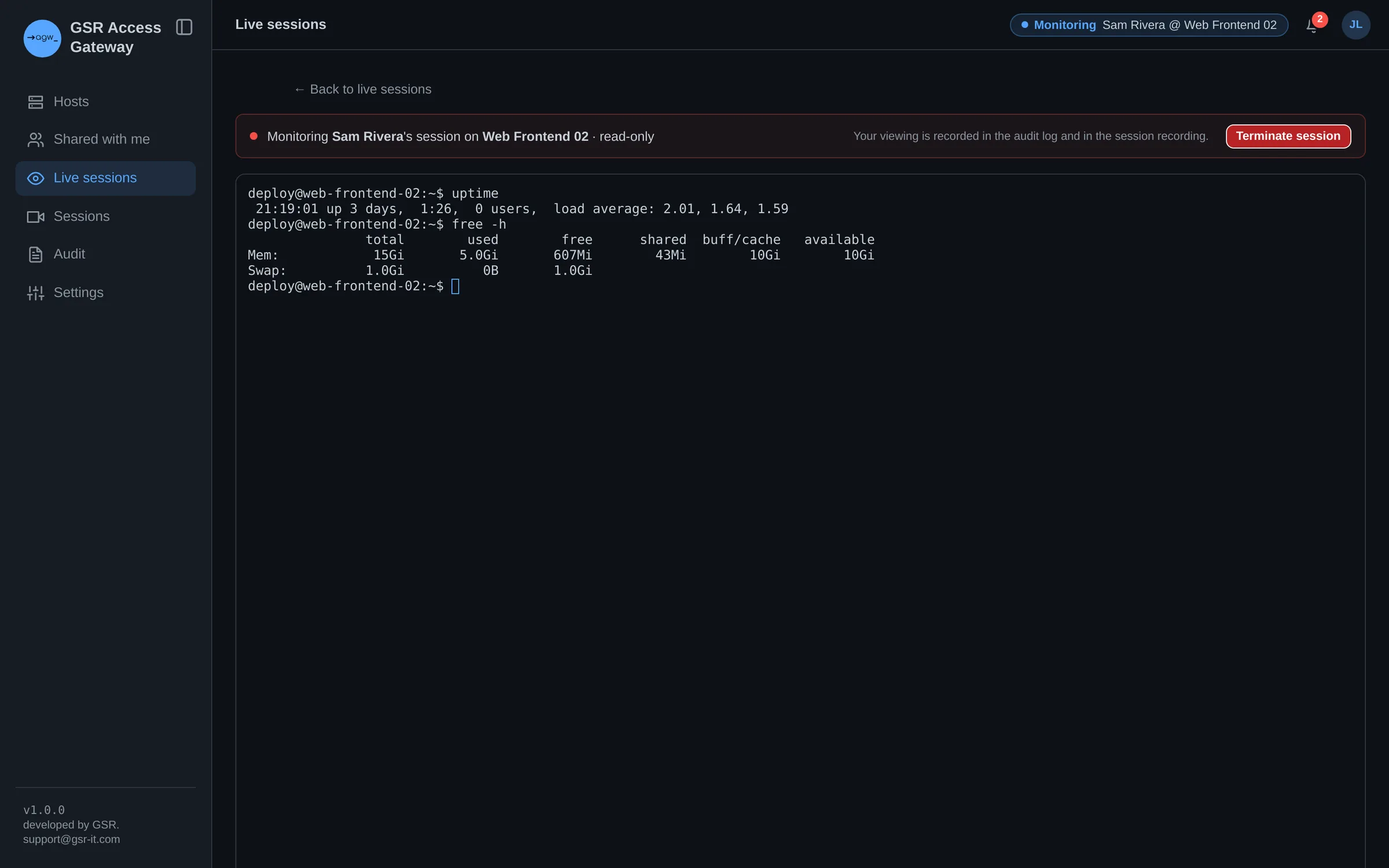Click the v1.0.0 version label
1389x868 pixels.
(44, 810)
